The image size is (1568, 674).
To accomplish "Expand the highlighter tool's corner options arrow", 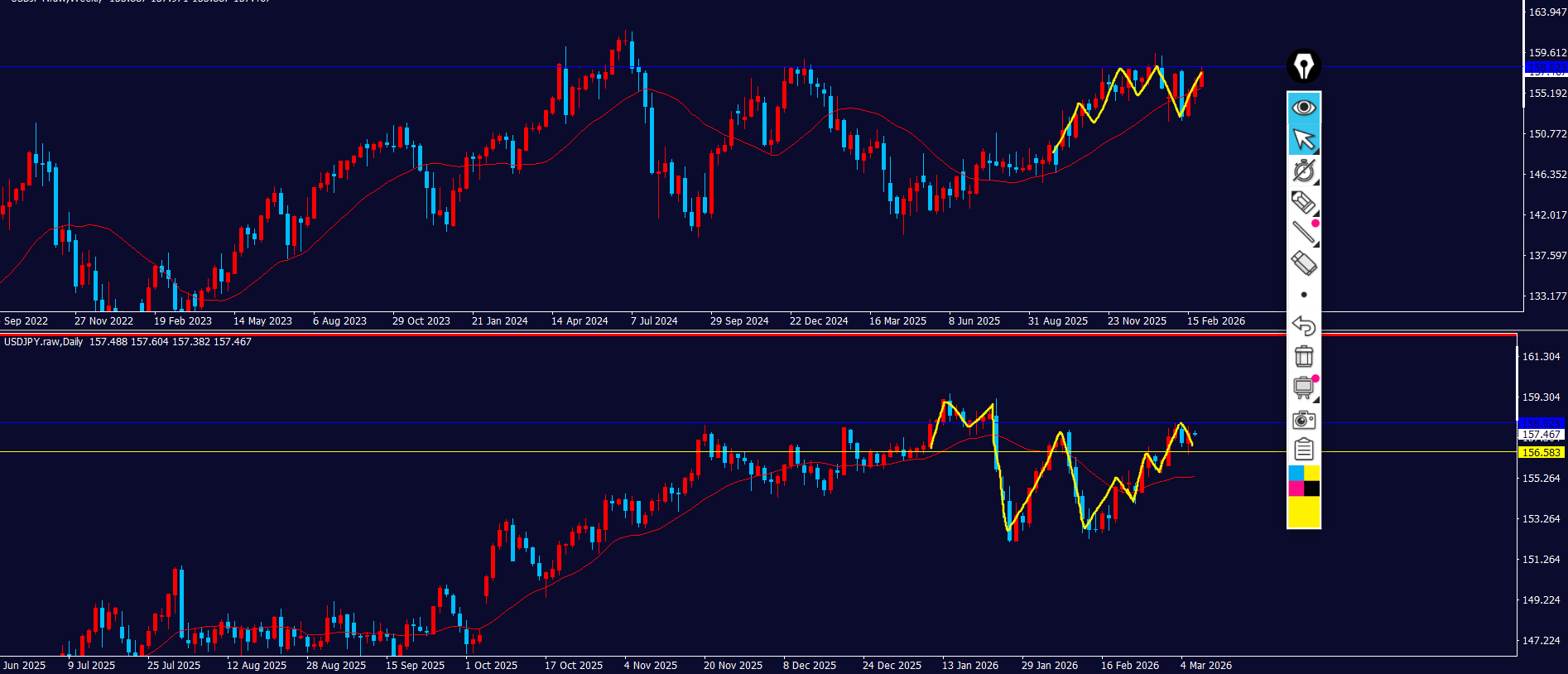I will [x=1316, y=214].
